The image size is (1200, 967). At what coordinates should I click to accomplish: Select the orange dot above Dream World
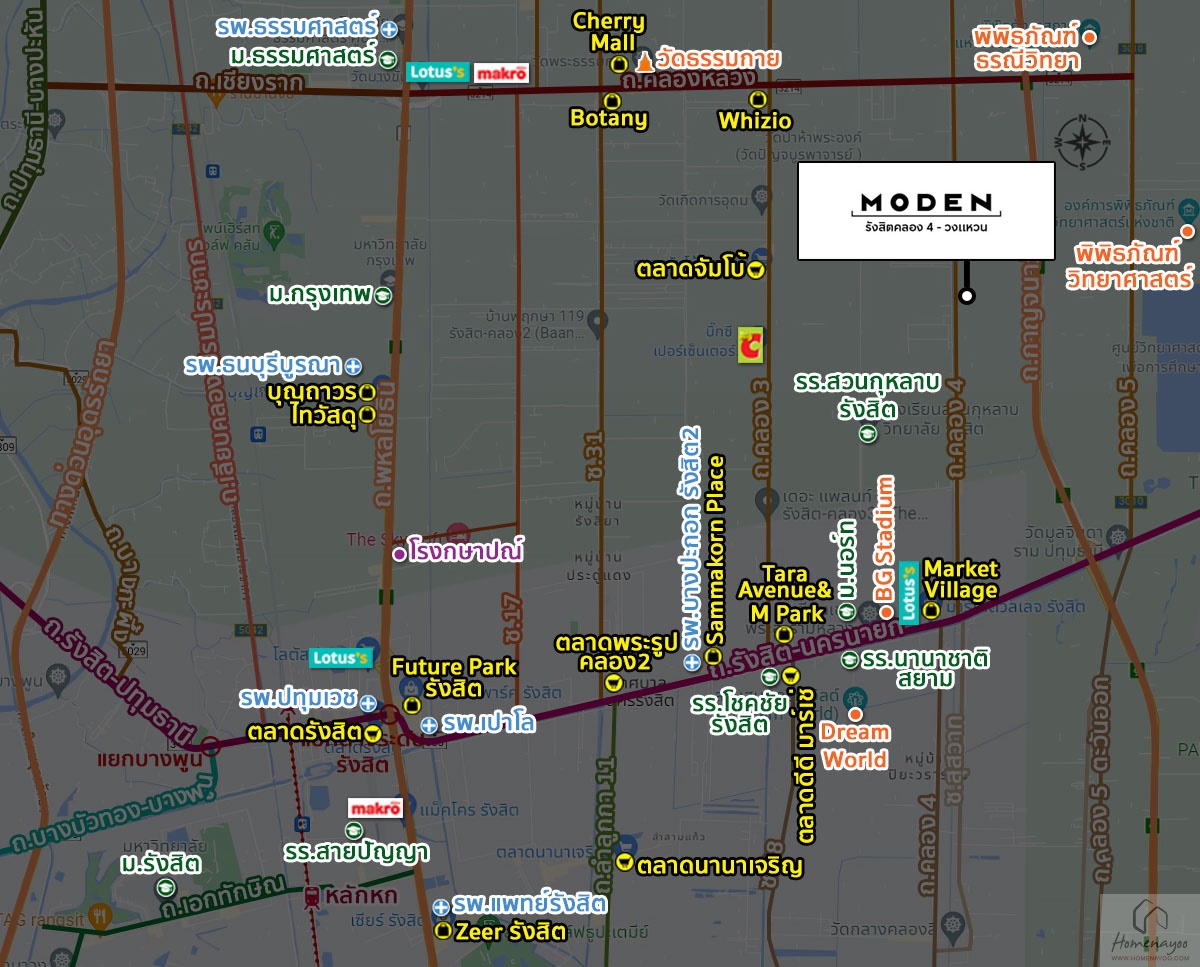(856, 714)
